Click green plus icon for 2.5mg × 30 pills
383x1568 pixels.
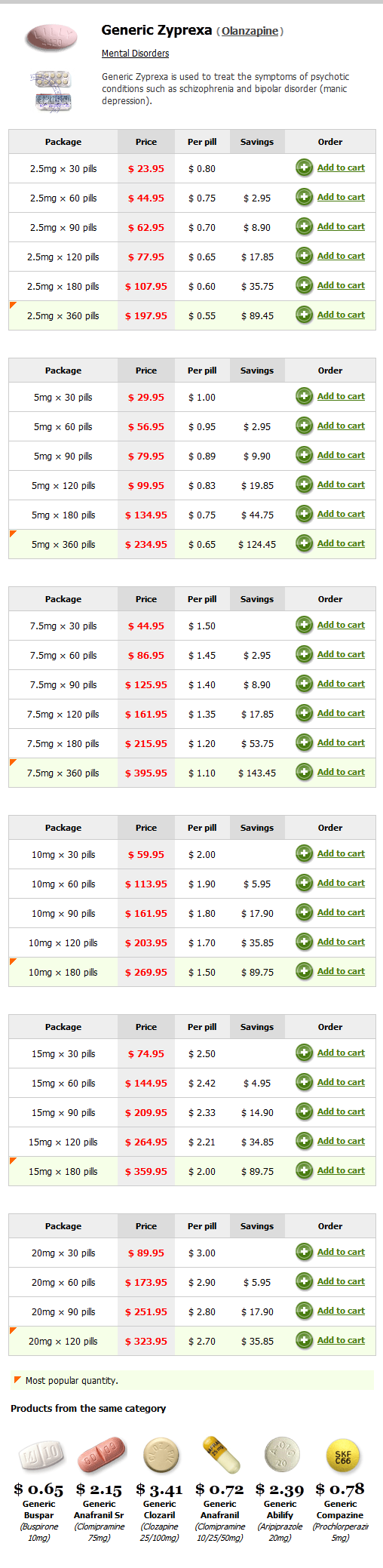304,168
